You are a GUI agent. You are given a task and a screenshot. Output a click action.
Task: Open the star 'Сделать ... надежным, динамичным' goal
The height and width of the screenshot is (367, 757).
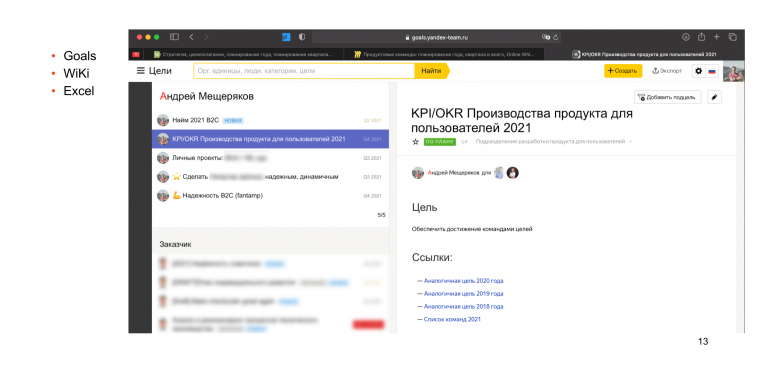pos(270,177)
